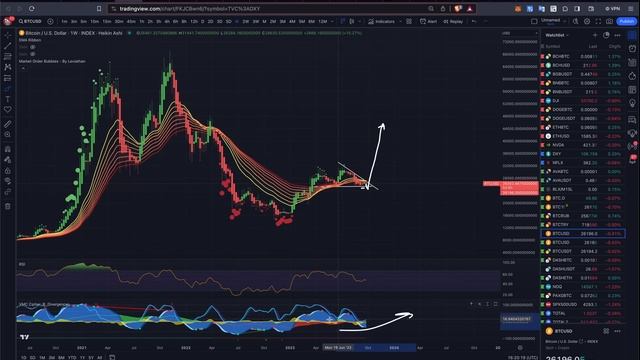Select the 30m timeframe
This screenshot has height=360, width=640.
point(119,21)
